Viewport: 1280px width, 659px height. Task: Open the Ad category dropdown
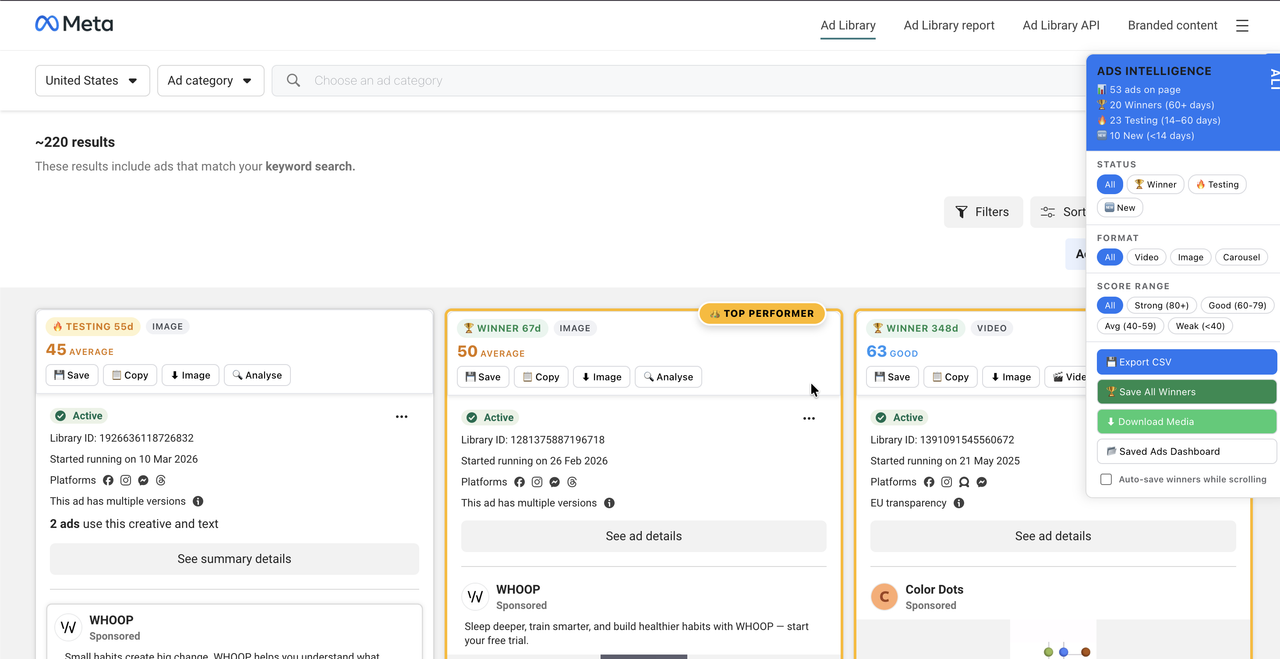(x=211, y=80)
